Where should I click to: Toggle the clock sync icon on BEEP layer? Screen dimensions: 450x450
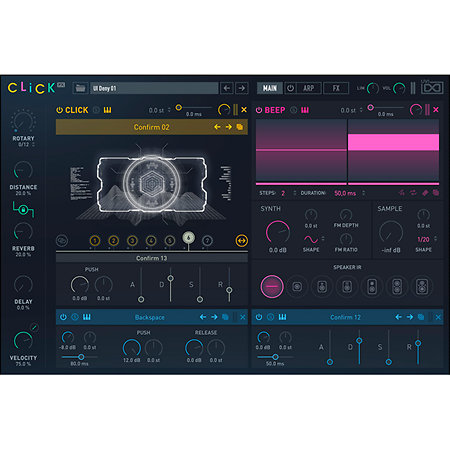point(294,110)
